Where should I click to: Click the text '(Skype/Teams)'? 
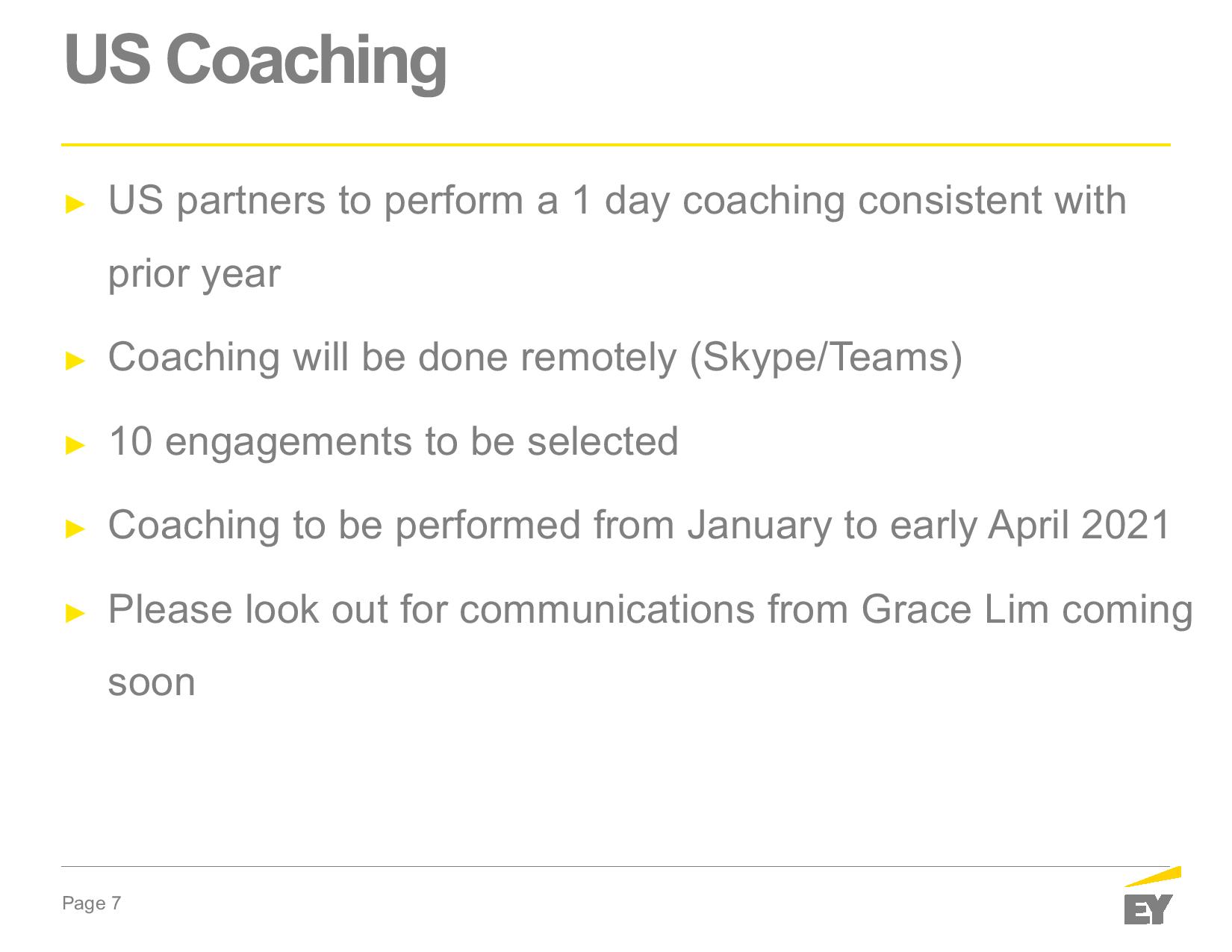coord(825,357)
